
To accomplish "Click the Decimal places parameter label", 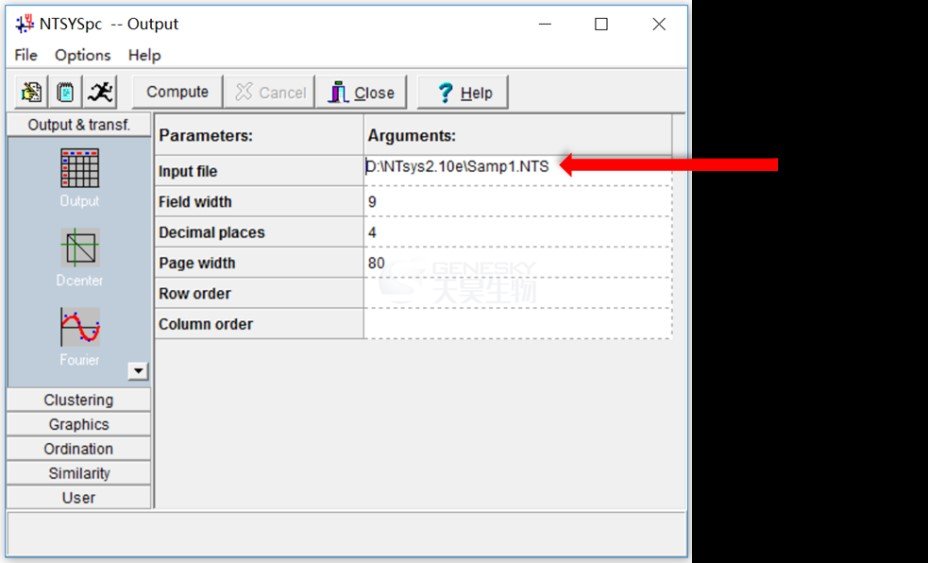I will tap(211, 233).
